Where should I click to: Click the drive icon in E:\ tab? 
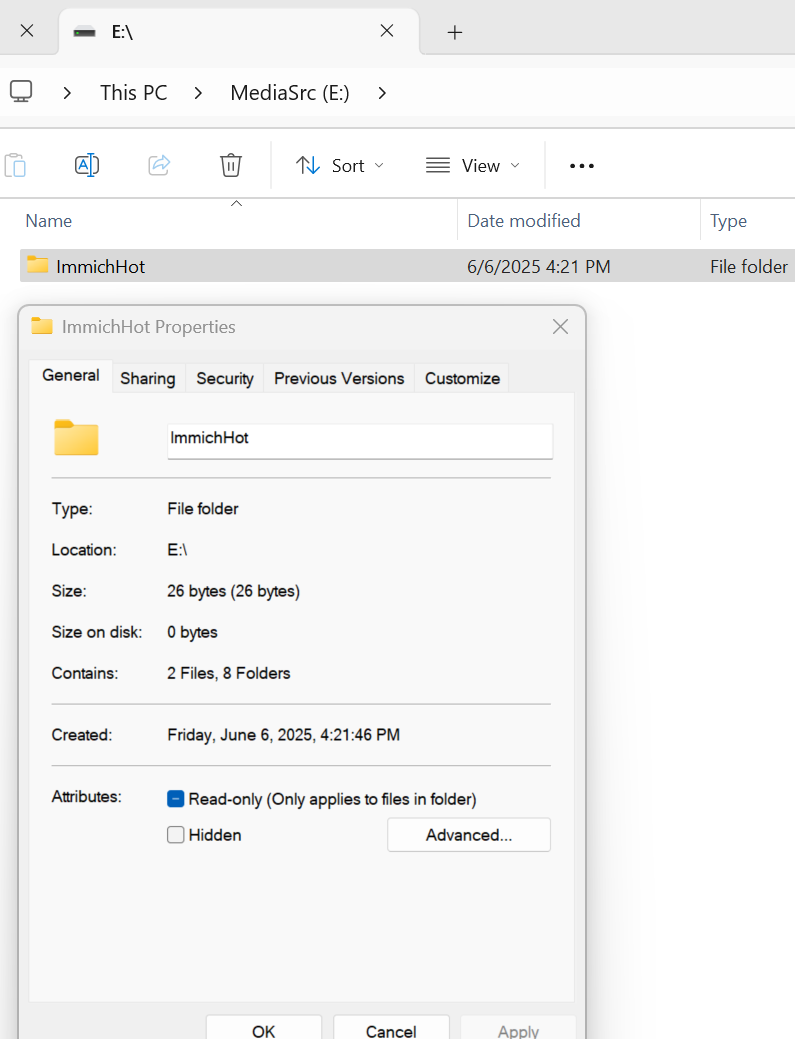[x=84, y=32]
